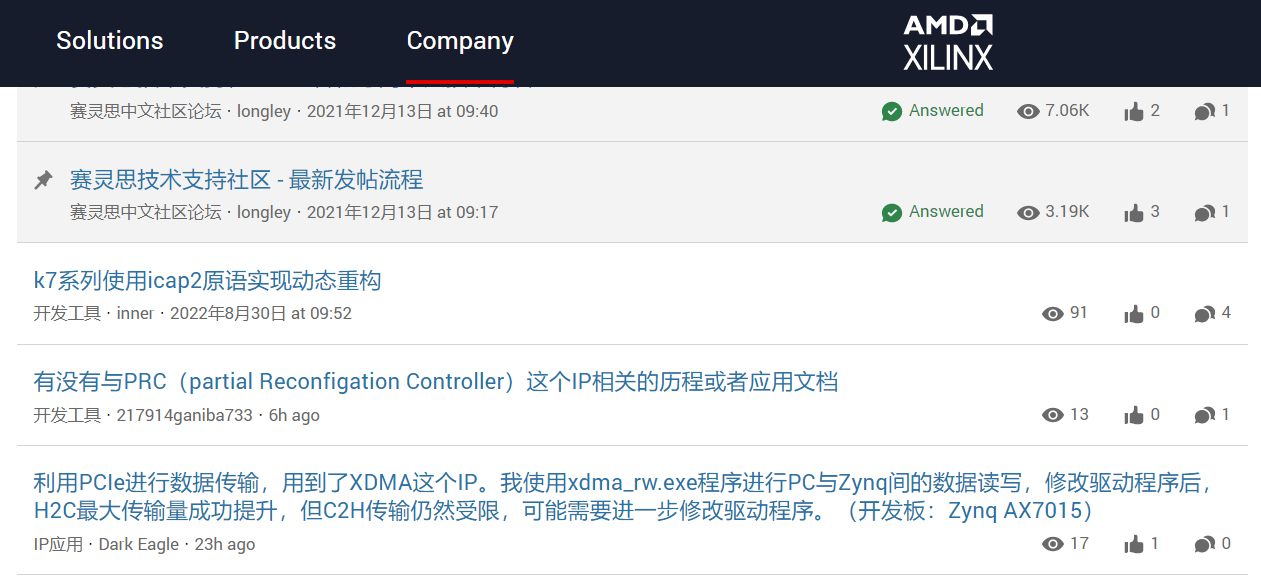Open the k7系列使用icap2原语实现动态重构 post

coord(207,281)
